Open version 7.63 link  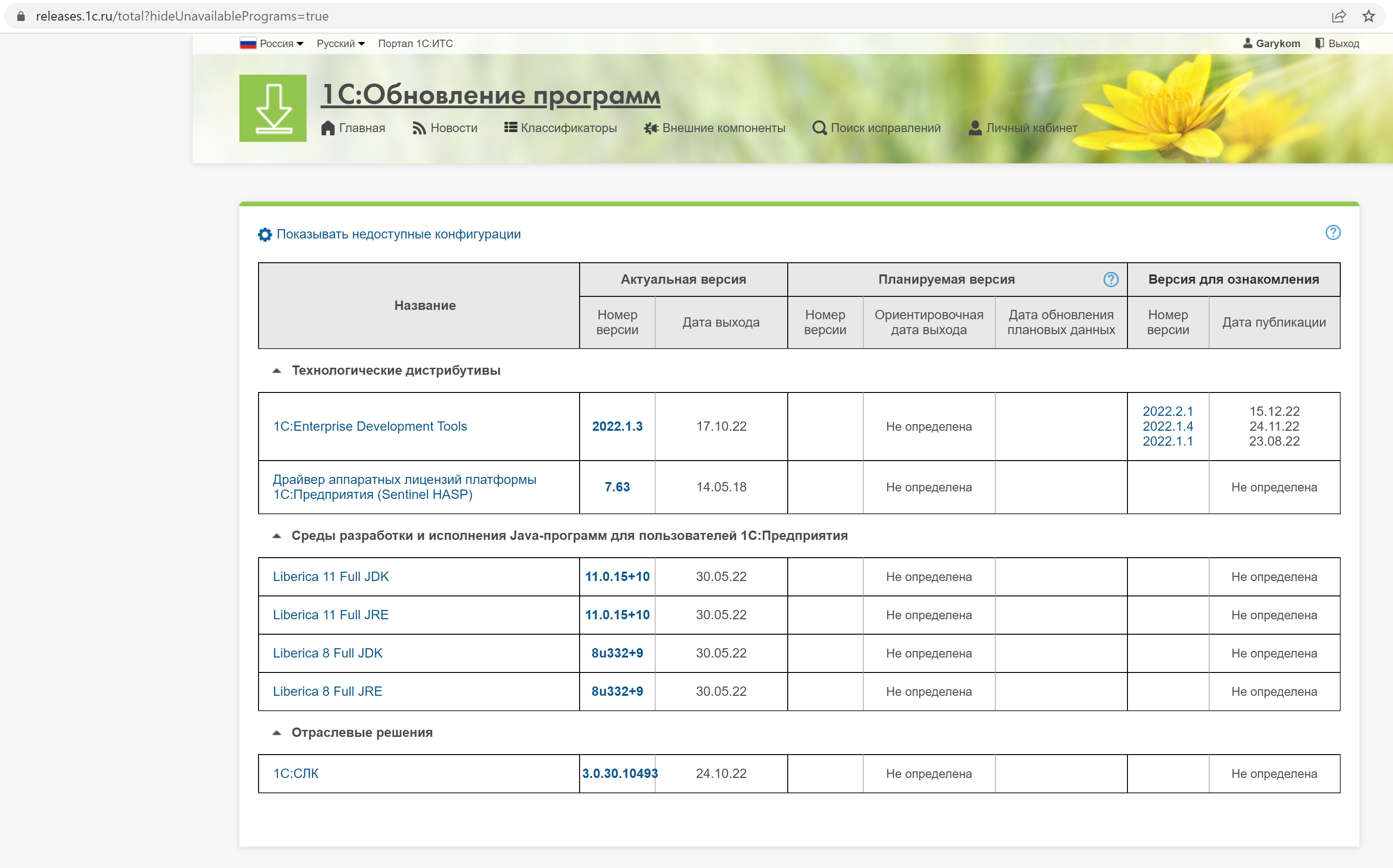point(617,487)
